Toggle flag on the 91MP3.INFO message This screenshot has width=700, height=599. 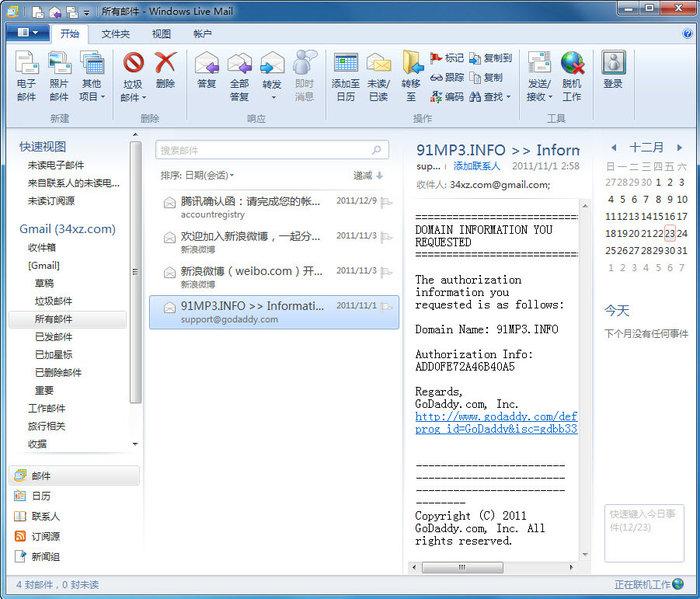[386, 307]
